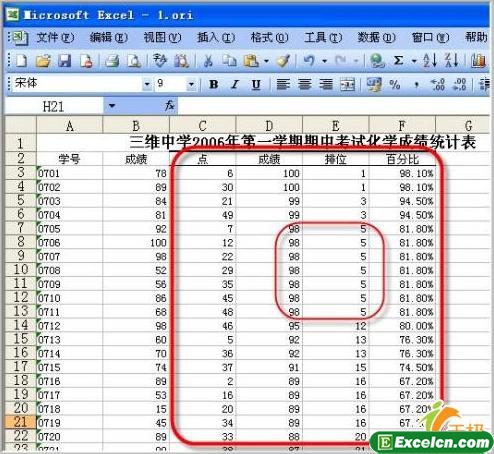This screenshot has height=454, width=494.
Task: Click the Paste clipboard icon
Action: [252, 61]
